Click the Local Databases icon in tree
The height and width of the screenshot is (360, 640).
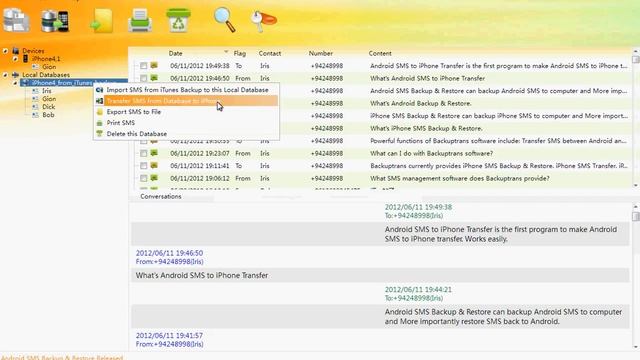(16, 75)
